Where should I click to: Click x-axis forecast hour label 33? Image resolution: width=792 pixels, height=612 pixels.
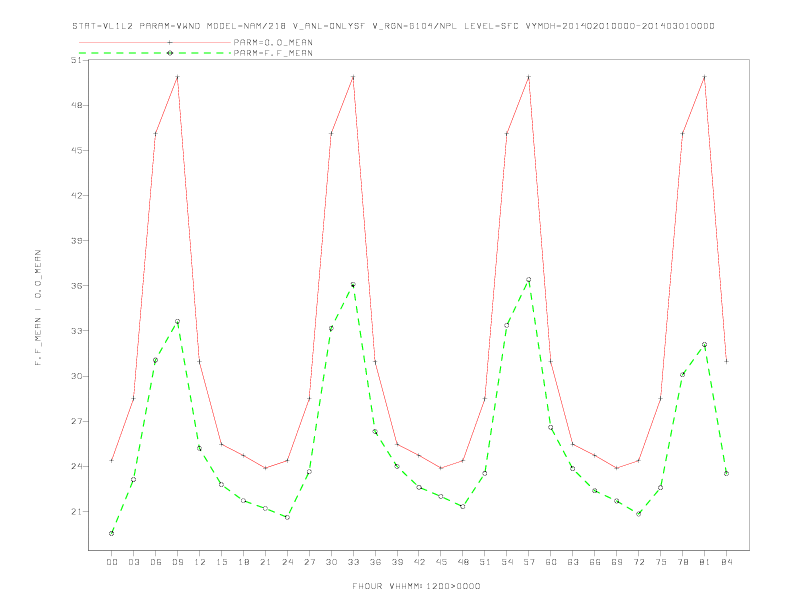tap(353, 562)
